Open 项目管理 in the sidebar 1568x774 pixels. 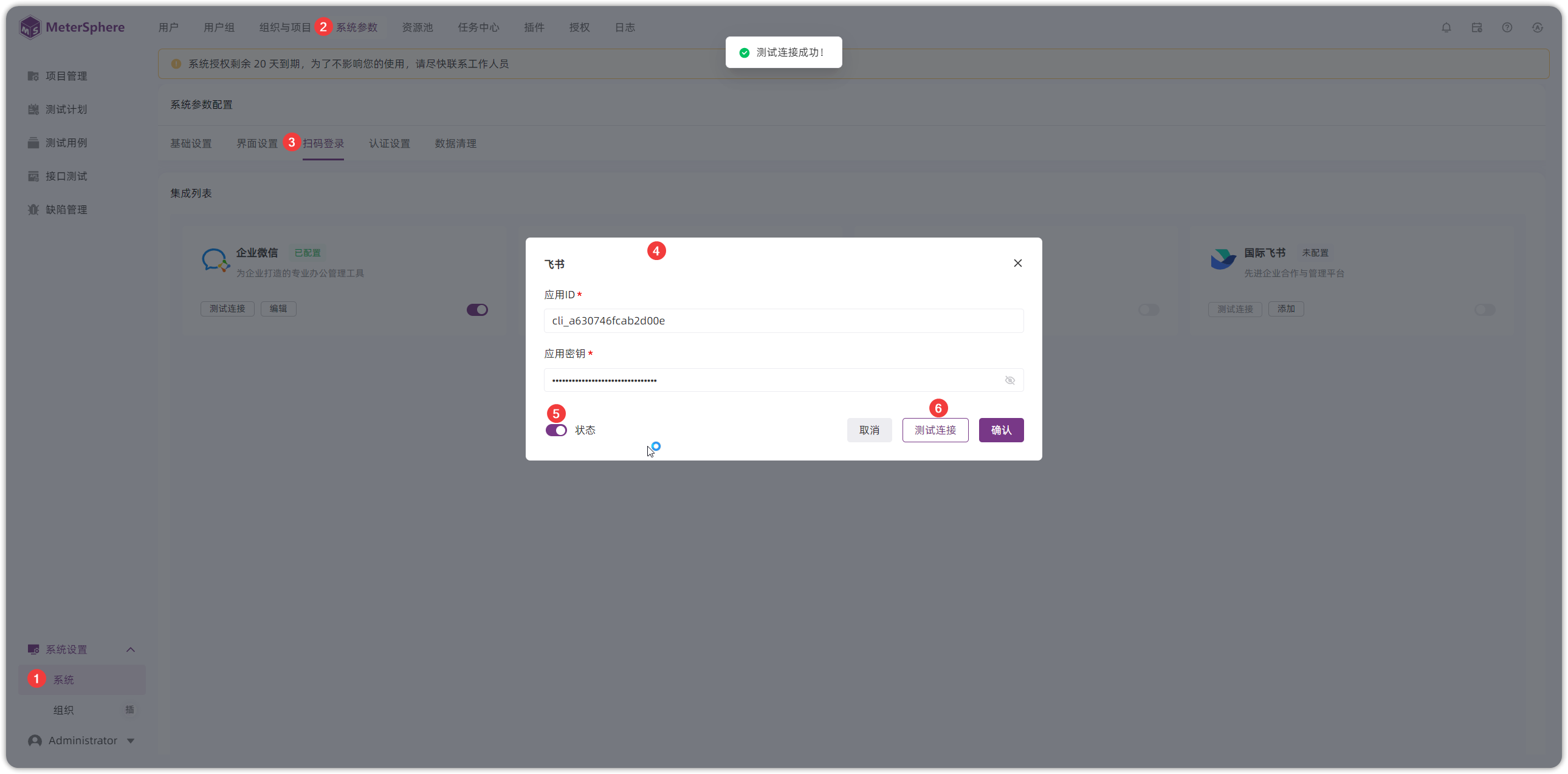click(x=66, y=76)
